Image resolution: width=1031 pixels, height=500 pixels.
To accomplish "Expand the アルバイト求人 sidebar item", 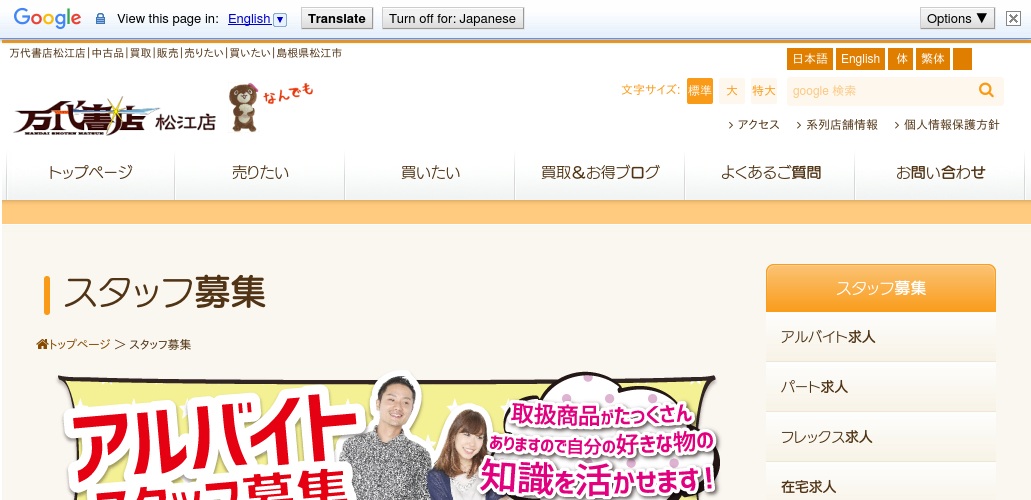I will 880,337.
